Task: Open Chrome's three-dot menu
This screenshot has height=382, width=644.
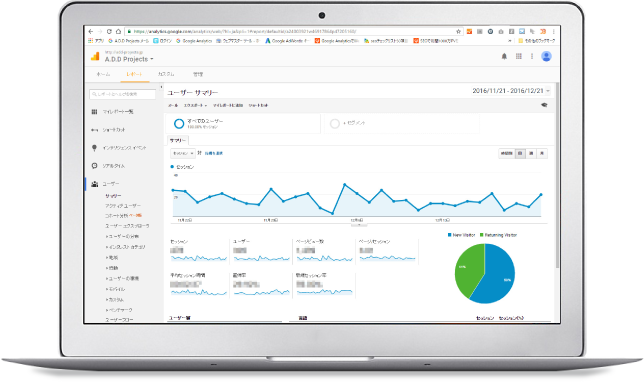Action: click(x=553, y=31)
